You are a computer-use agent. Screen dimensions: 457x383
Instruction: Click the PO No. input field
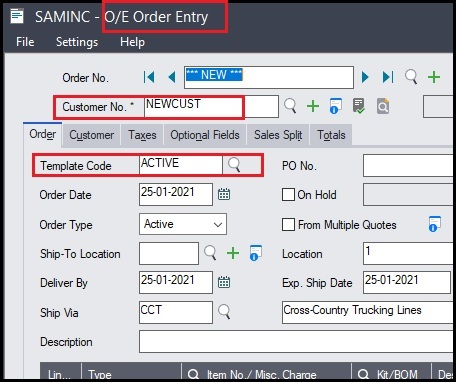tap(408, 165)
